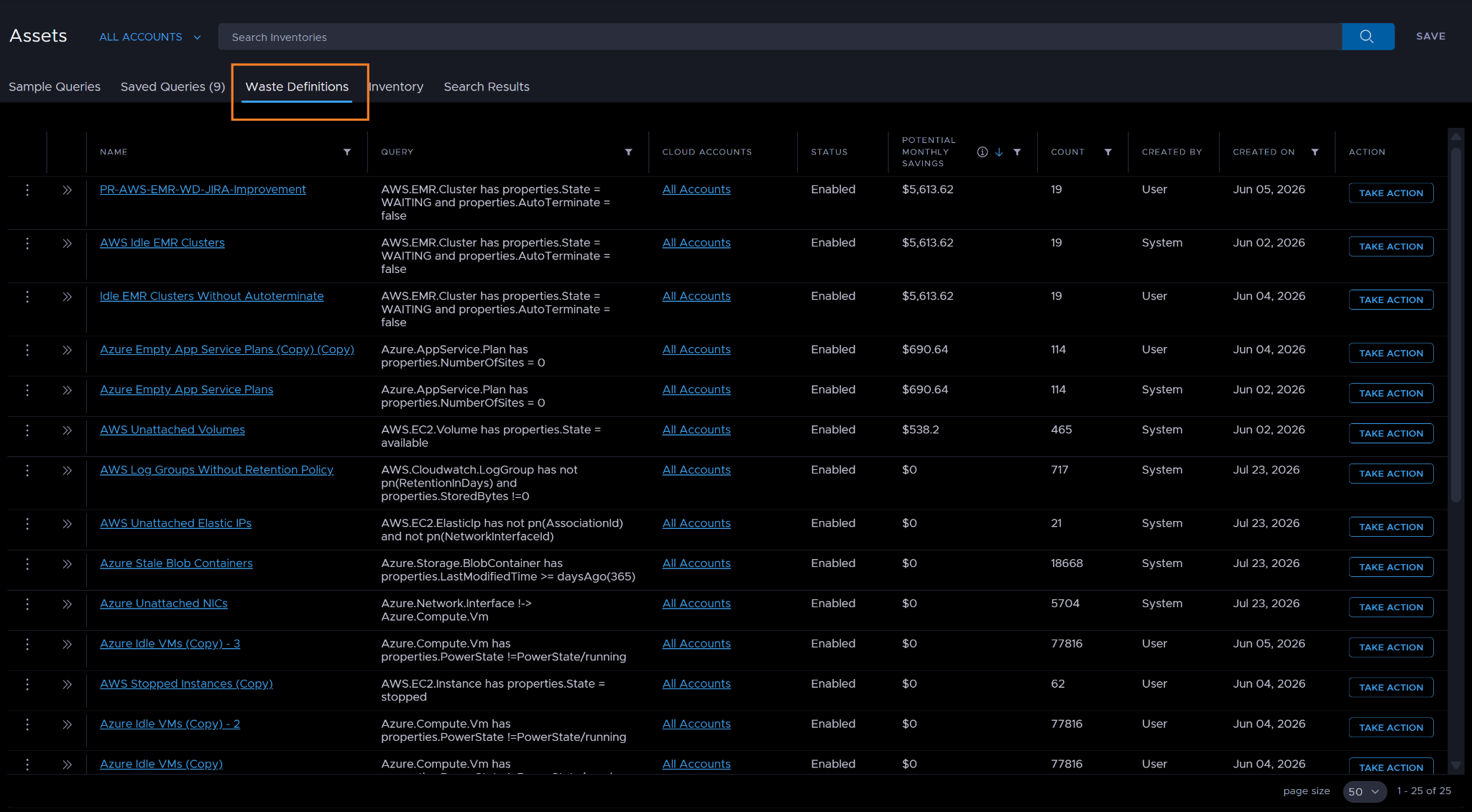
Task: Open filter for Created On column
Action: pyautogui.click(x=1315, y=152)
